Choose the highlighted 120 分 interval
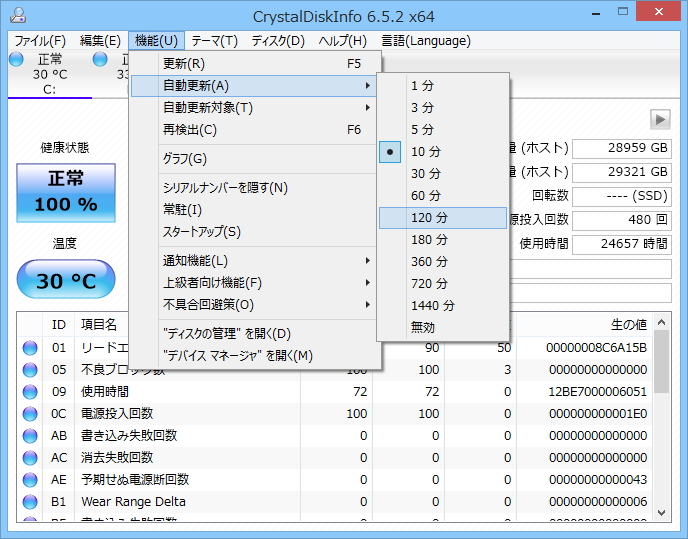 (x=443, y=218)
